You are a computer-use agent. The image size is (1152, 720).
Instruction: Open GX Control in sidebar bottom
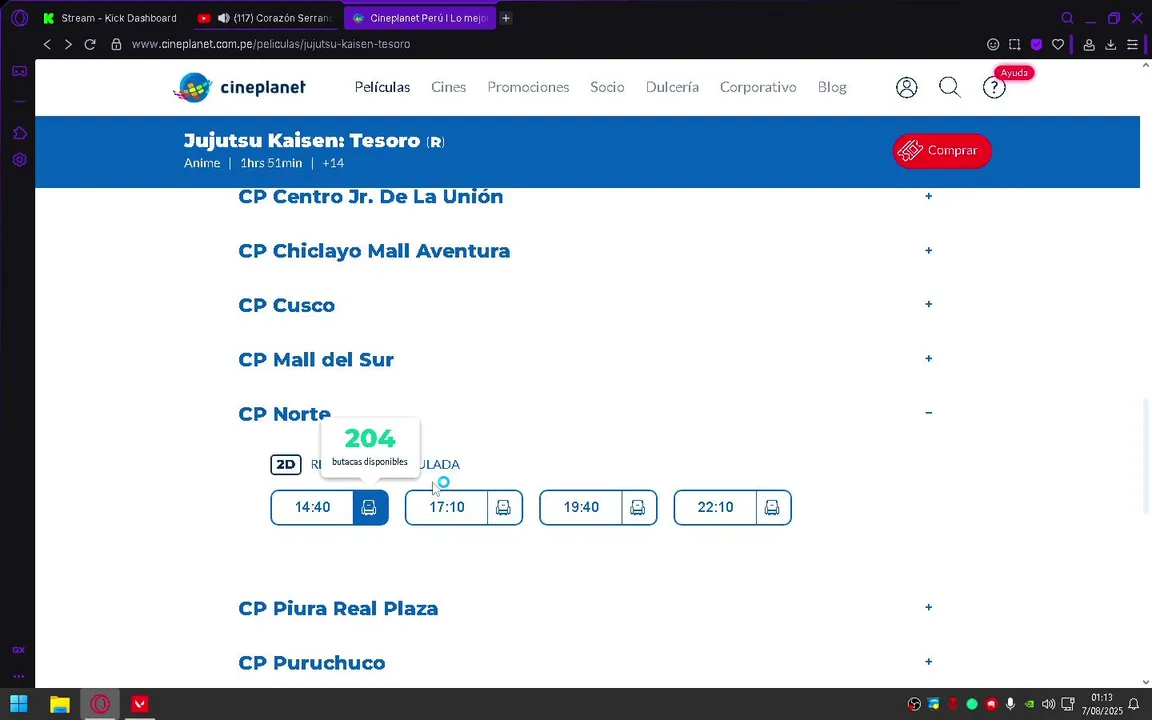coord(18,649)
